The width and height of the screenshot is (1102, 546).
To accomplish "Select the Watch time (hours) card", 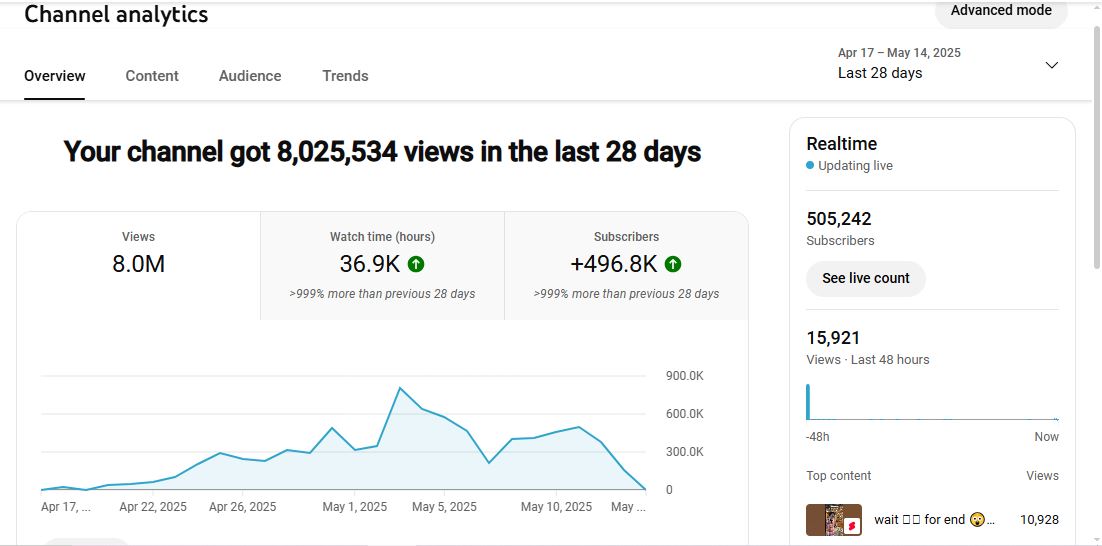I will coord(382,265).
